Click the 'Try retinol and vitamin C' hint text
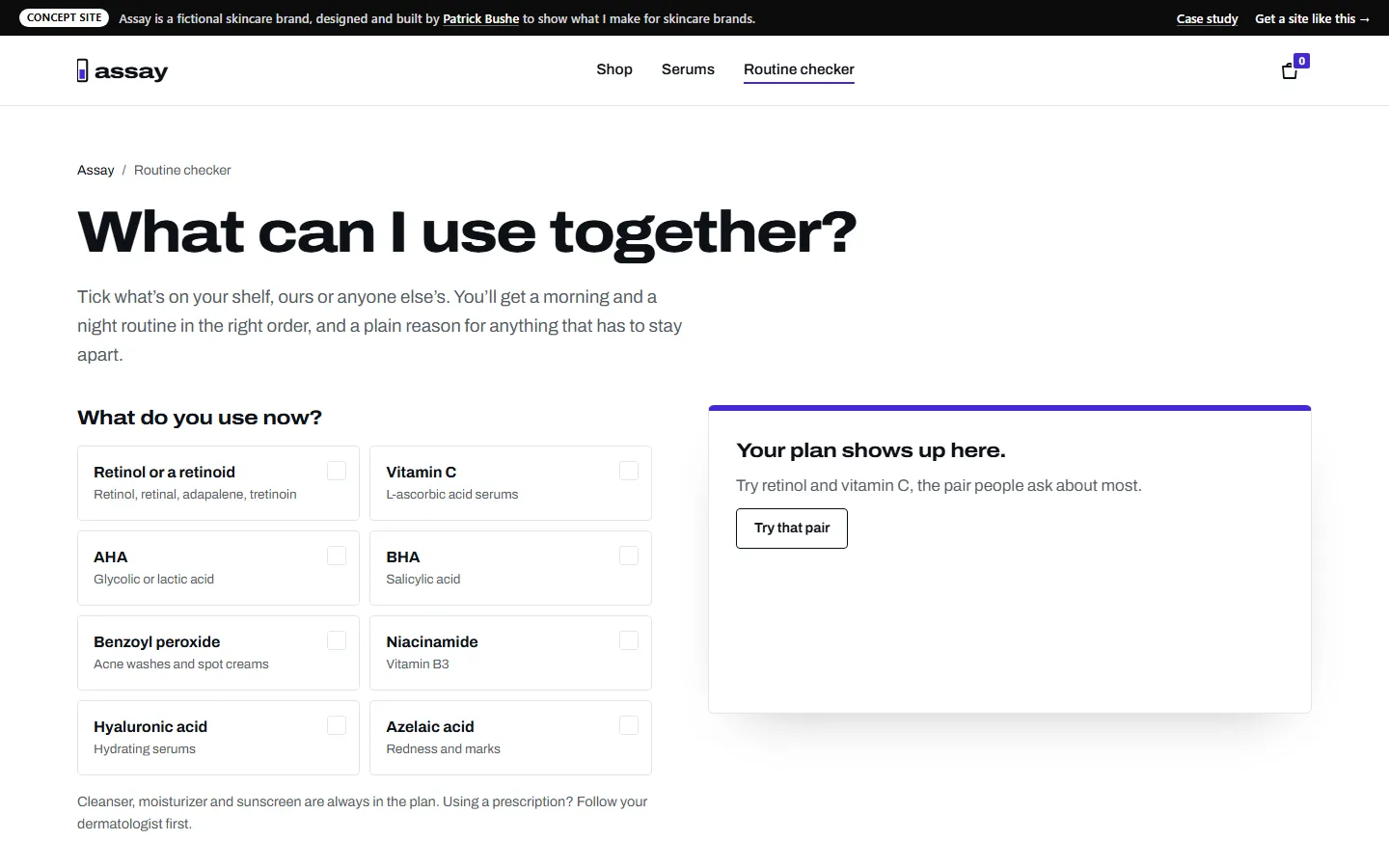 (x=939, y=485)
